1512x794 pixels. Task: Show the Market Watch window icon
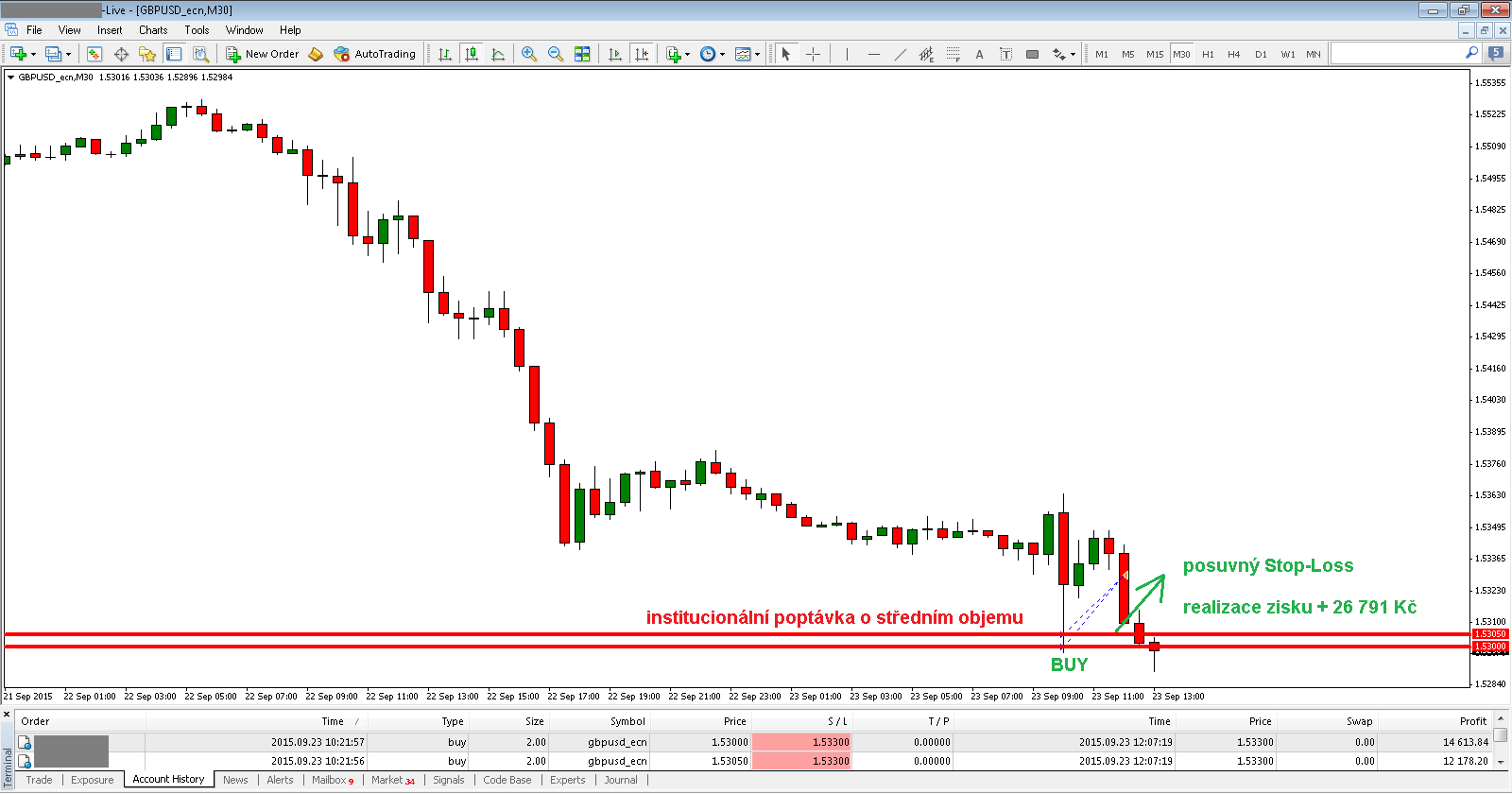[x=94, y=54]
